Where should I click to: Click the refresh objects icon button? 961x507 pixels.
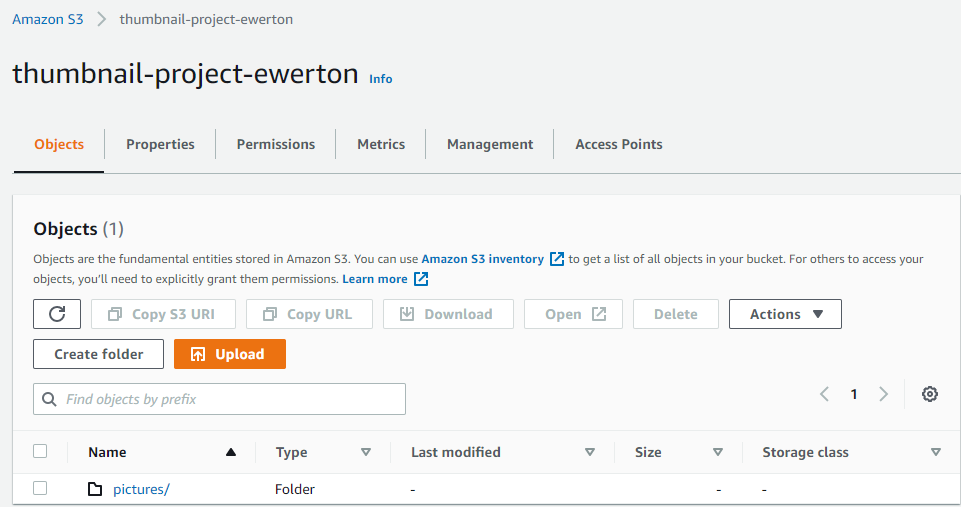pos(57,314)
